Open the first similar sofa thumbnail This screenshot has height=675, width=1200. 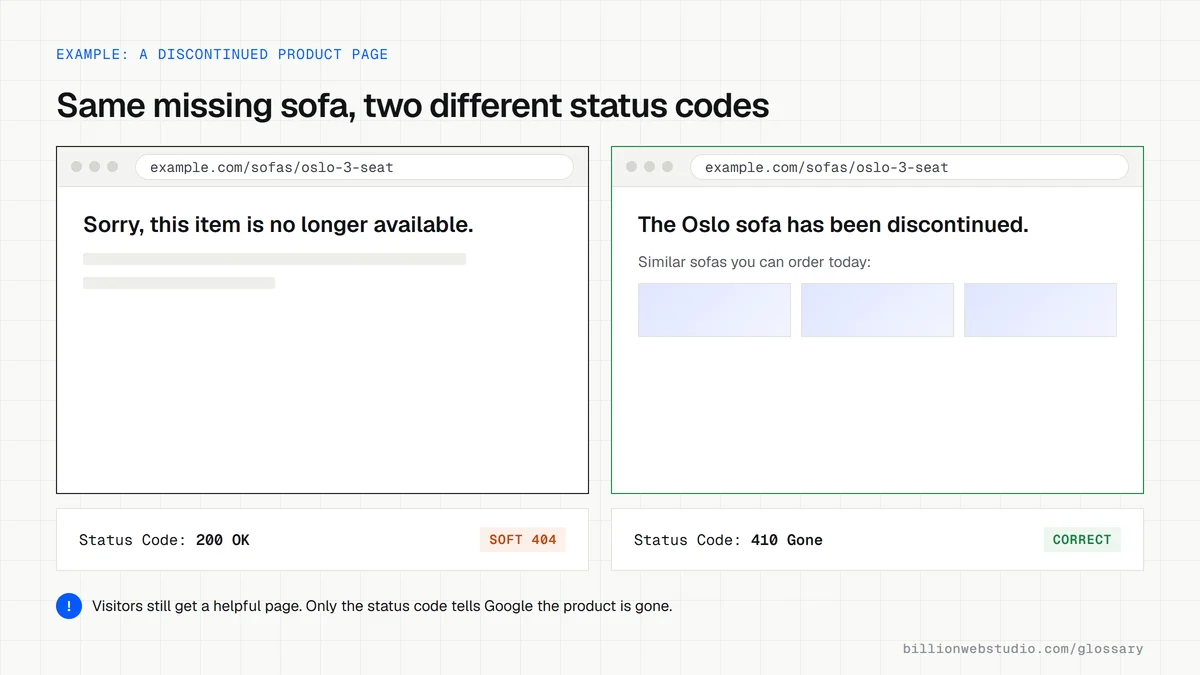tap(714, 310)
